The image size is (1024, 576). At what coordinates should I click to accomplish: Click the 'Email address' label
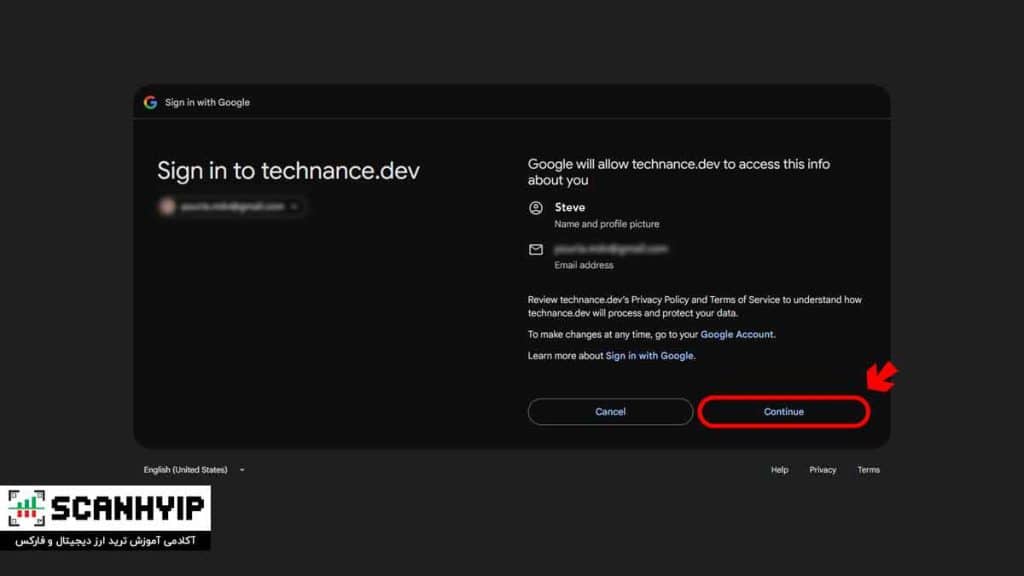584,265
